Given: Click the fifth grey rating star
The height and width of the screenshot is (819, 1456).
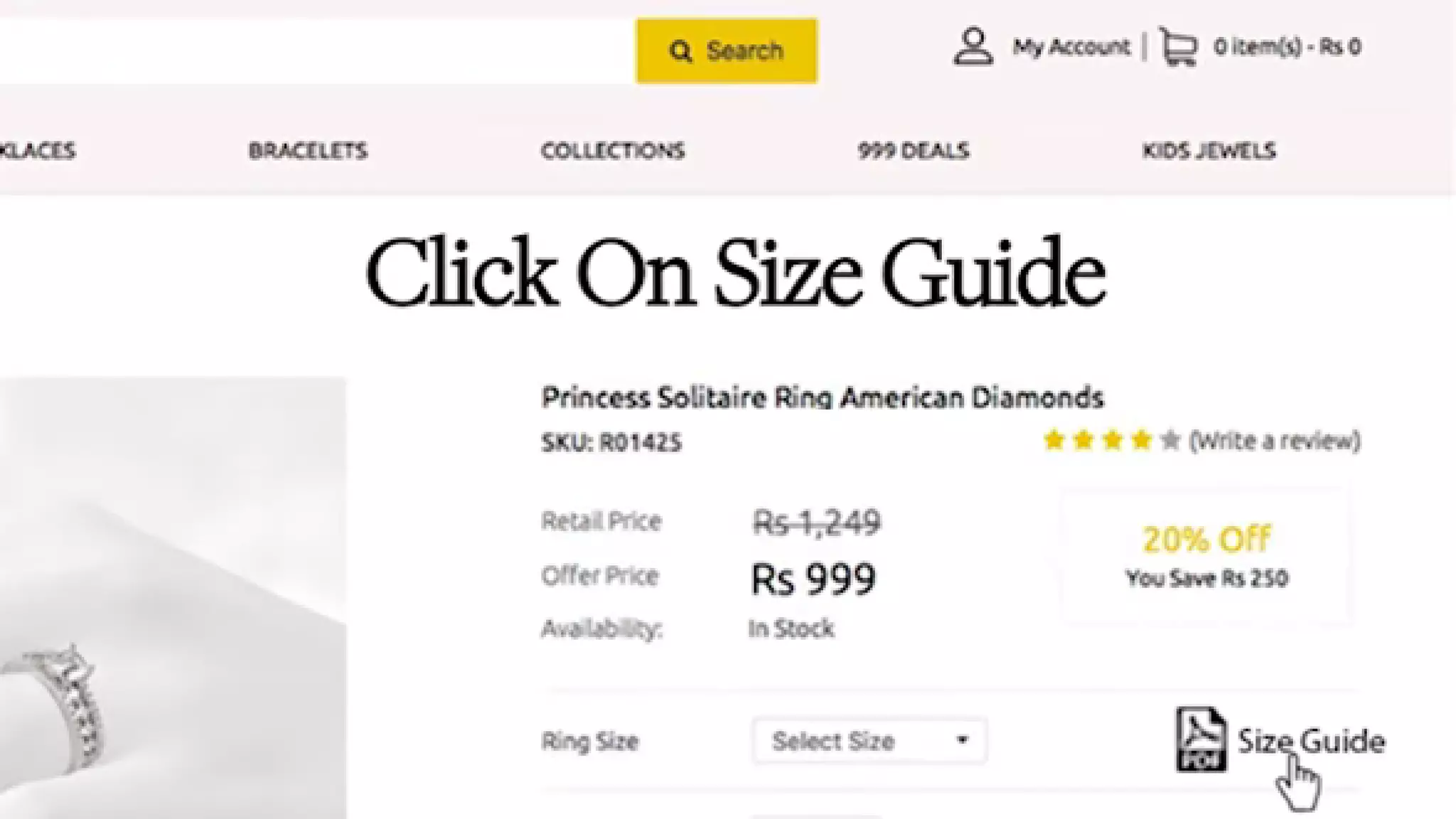Looking at the screenshot, I should tap(1170, 441).
